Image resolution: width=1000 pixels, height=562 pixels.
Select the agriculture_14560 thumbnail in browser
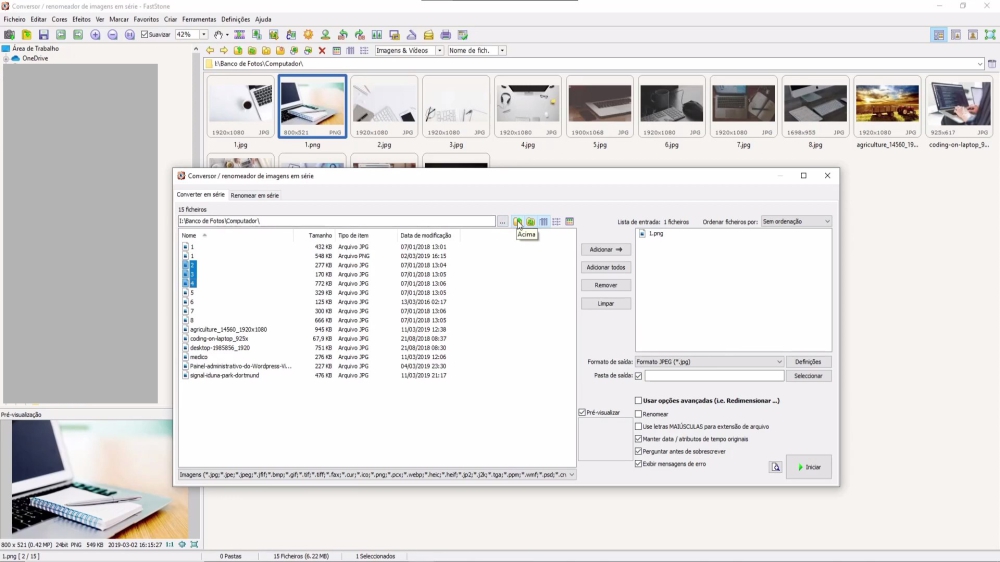tap(887, 107)
